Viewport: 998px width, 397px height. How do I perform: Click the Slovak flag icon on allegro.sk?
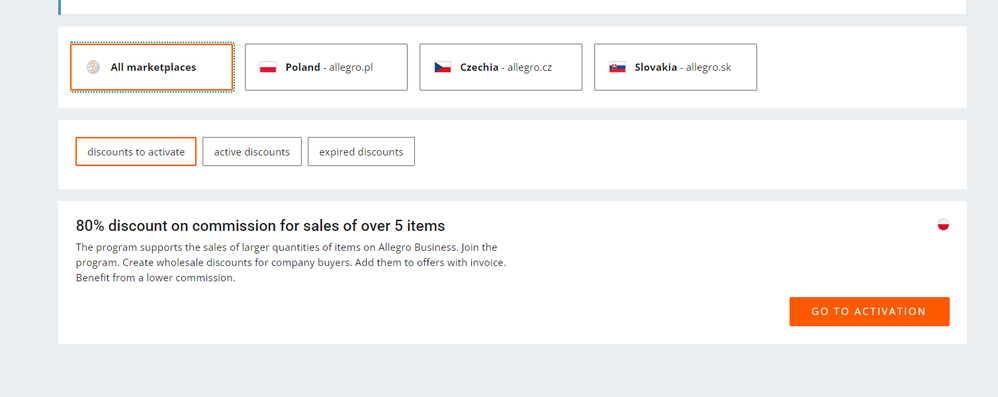pos(617,67)
